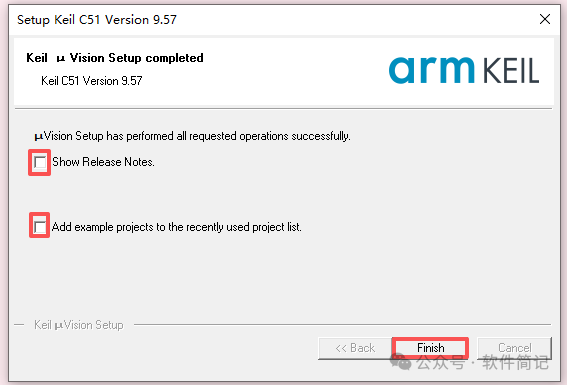The width and height of the screenshot is (567, 385).
Task: Click the µ symbol before 'Vision Setup has'
Action: point(39,137)
